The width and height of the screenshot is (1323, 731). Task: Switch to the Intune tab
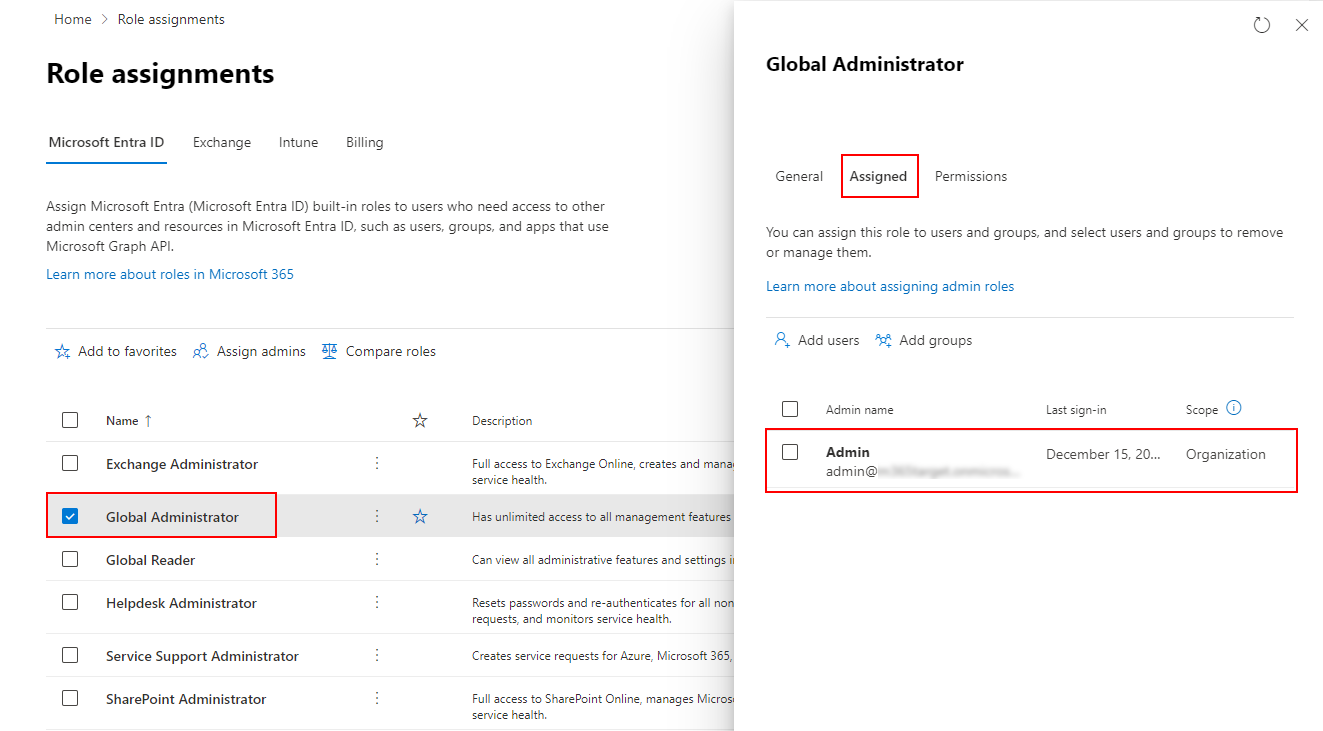(298, 142)
